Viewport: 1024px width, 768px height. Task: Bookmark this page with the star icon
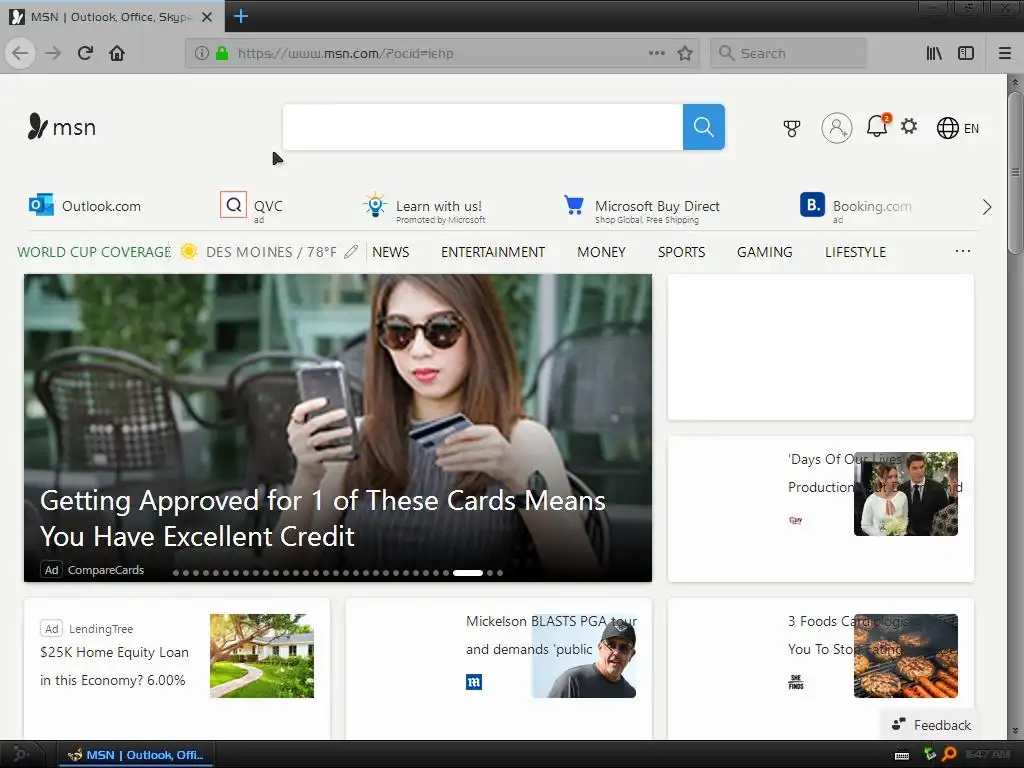coord(684,53)
